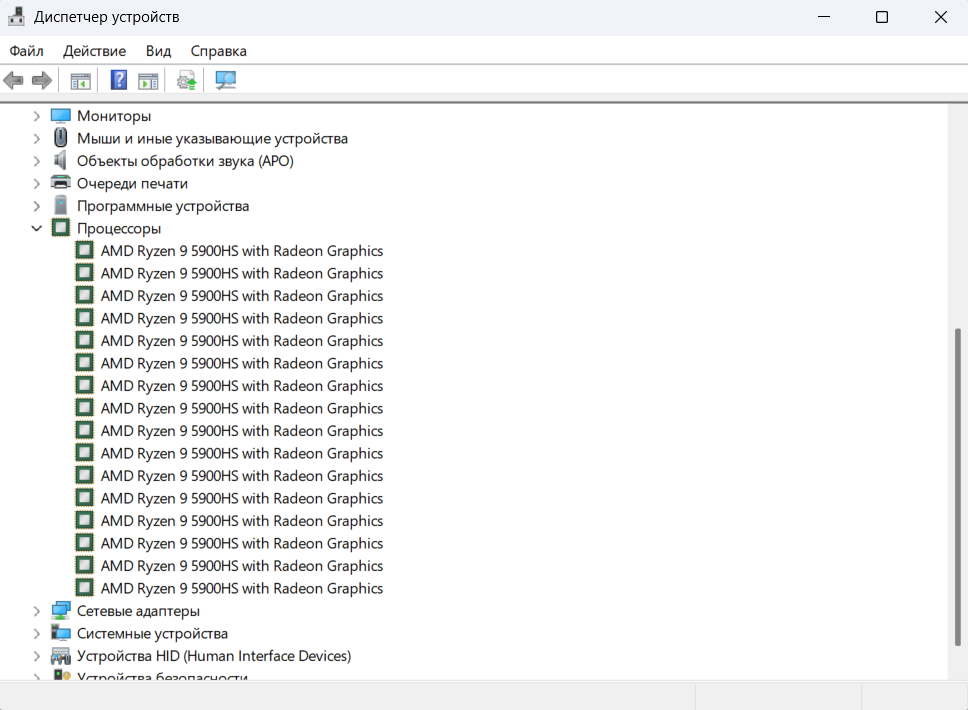Expand Объекты обработки звука (APO)
Screen dimensions: 968x710
tap(36, 161)
